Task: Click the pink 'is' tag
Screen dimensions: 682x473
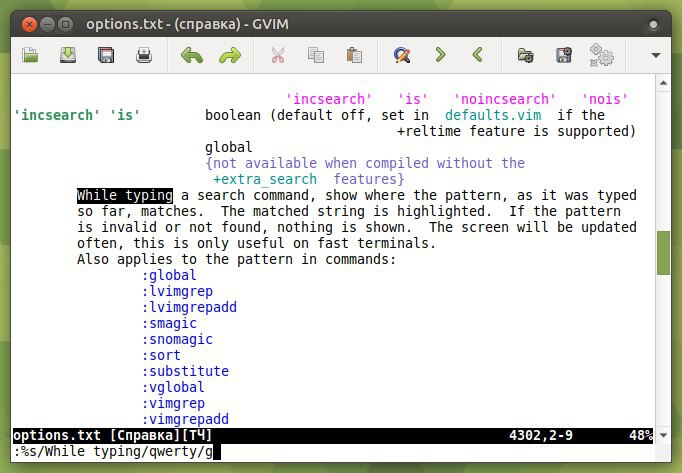Action: 413,99
